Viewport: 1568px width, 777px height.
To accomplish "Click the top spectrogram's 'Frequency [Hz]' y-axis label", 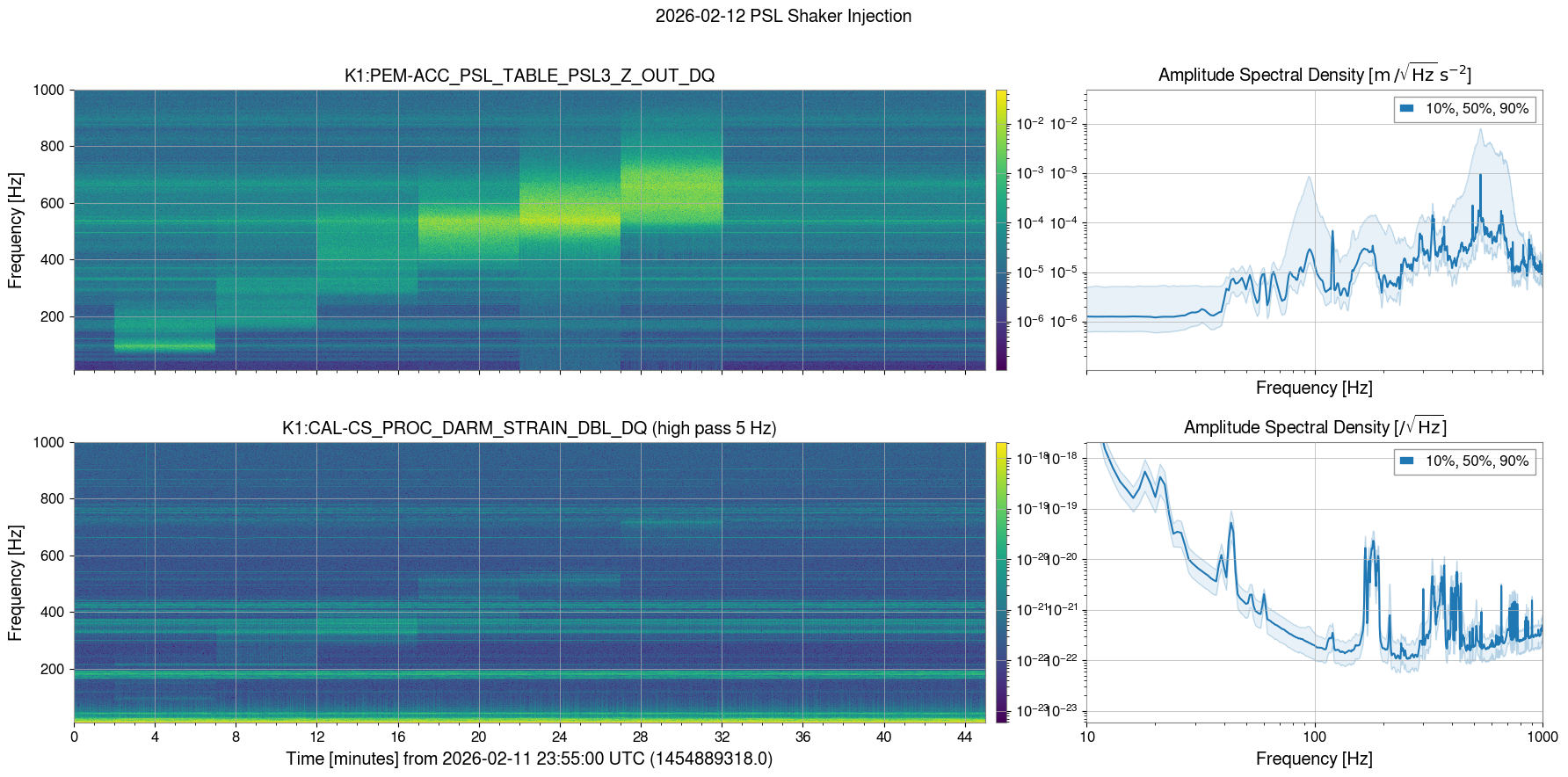I will [x=15, y=230].
